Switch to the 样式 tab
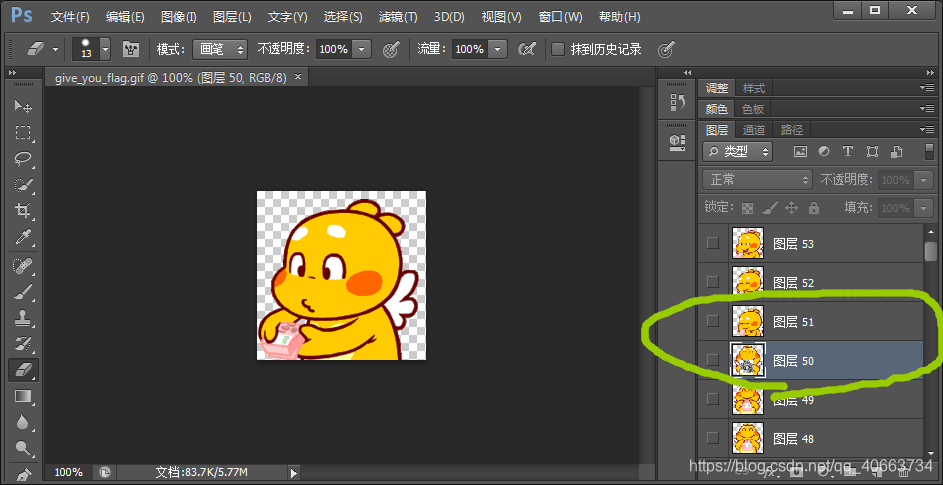 point(754,88)
